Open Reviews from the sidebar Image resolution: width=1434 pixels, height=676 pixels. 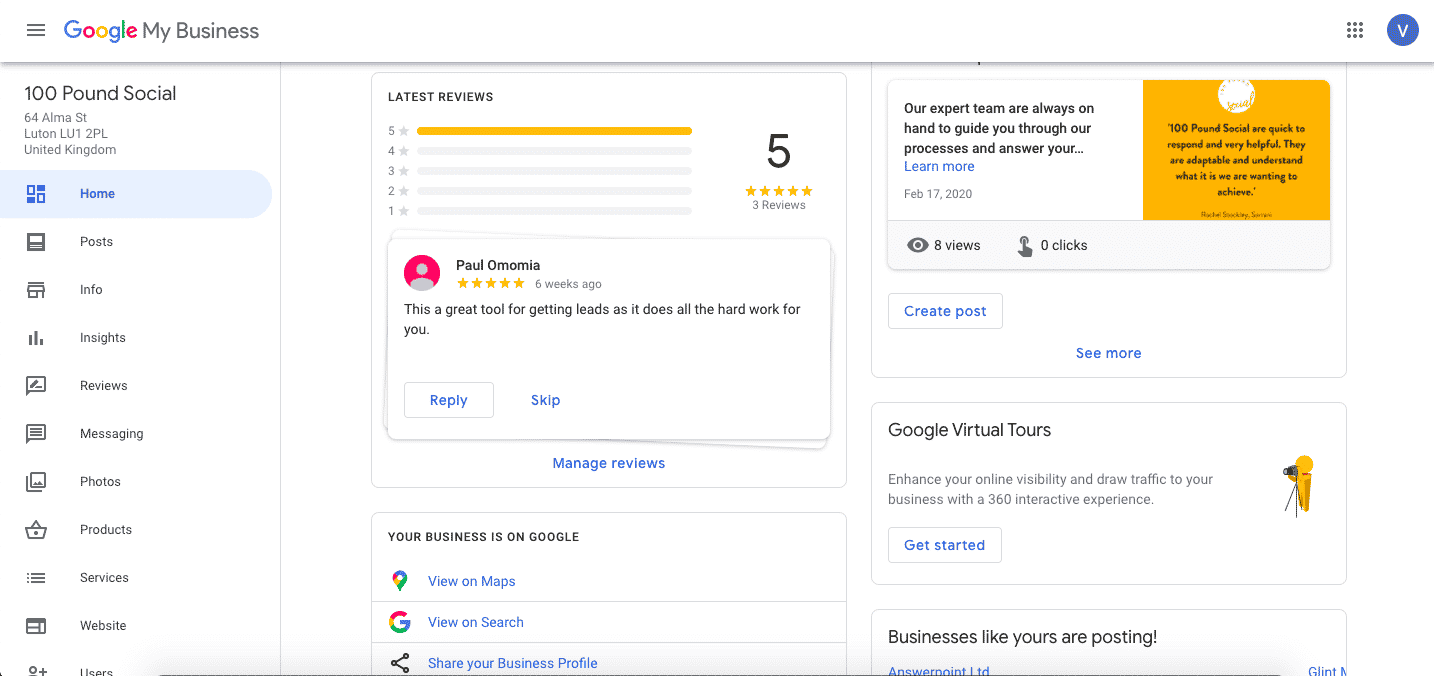136,386
